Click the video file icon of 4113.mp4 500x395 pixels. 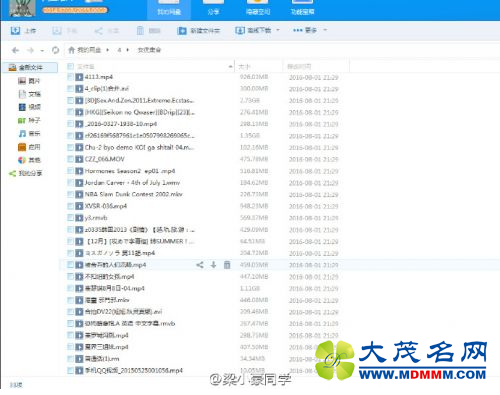pos(79,77)
